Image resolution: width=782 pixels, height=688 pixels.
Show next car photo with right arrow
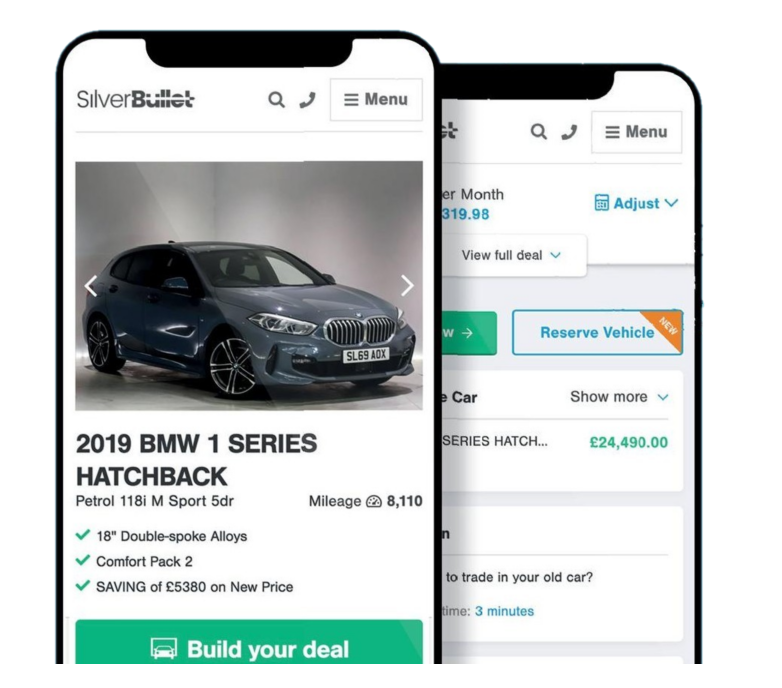[407, 286]
